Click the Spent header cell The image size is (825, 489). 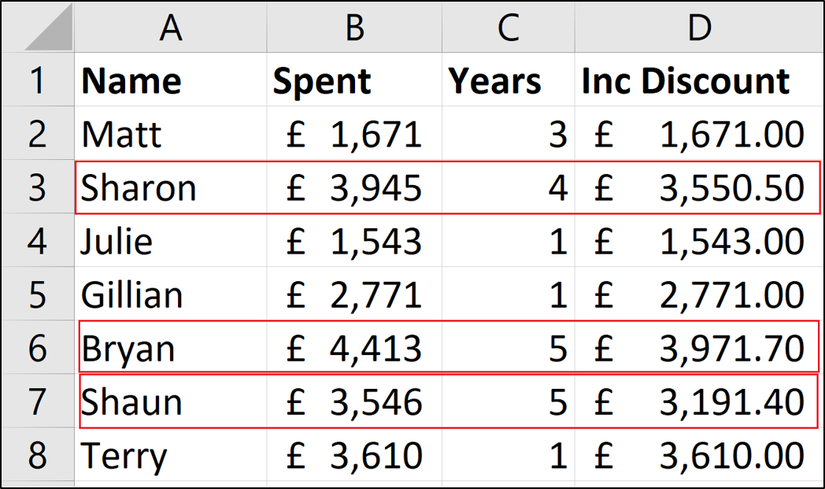pos(354,81)
